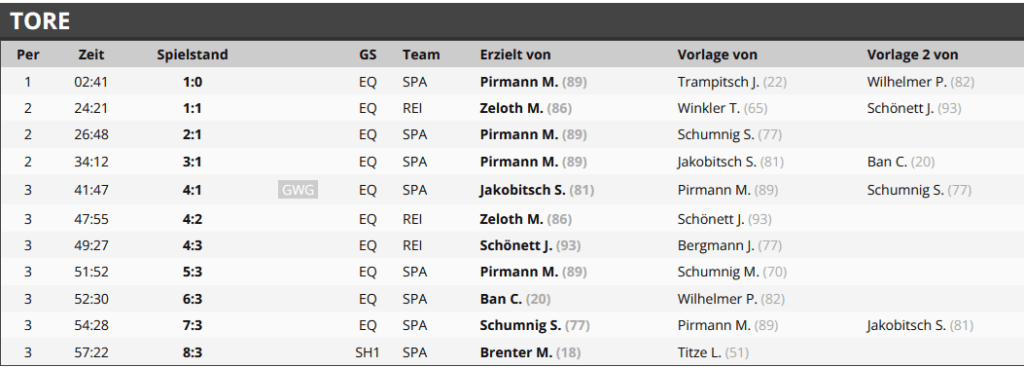
Task: Open scorer Schönett J. on the 4:3 goal
Action: coord(516,246)
